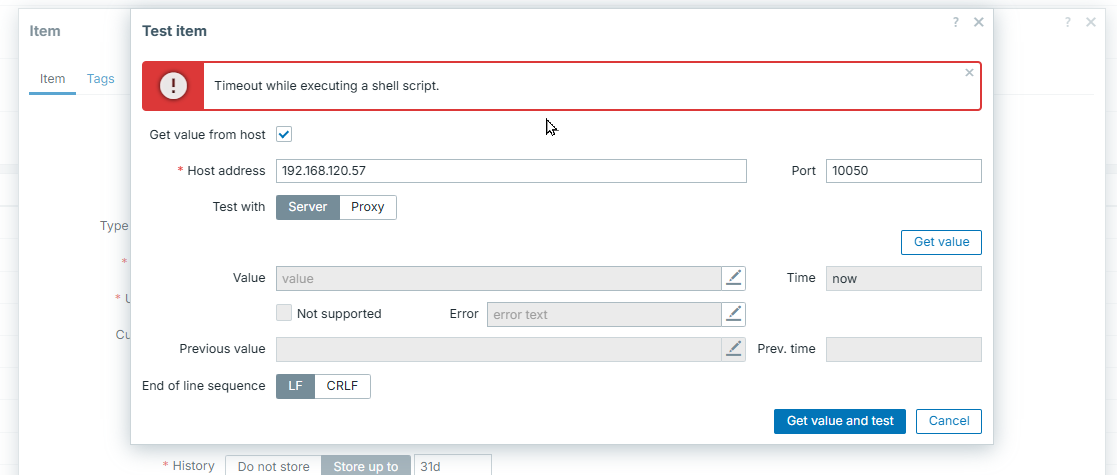Select Server for Test with
This screenshot has width=1117, height=475.
(x=307, y=207)
